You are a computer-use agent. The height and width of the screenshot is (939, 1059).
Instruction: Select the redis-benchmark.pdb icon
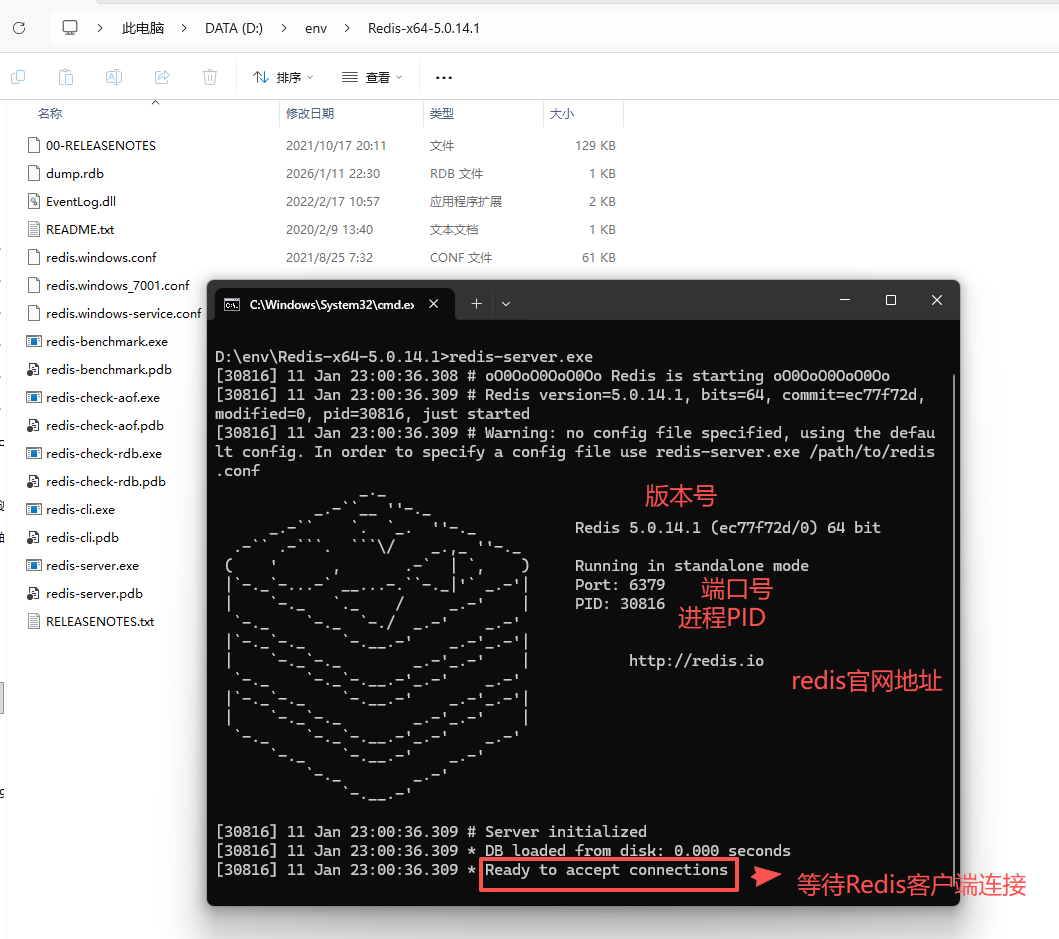[34, 370]
